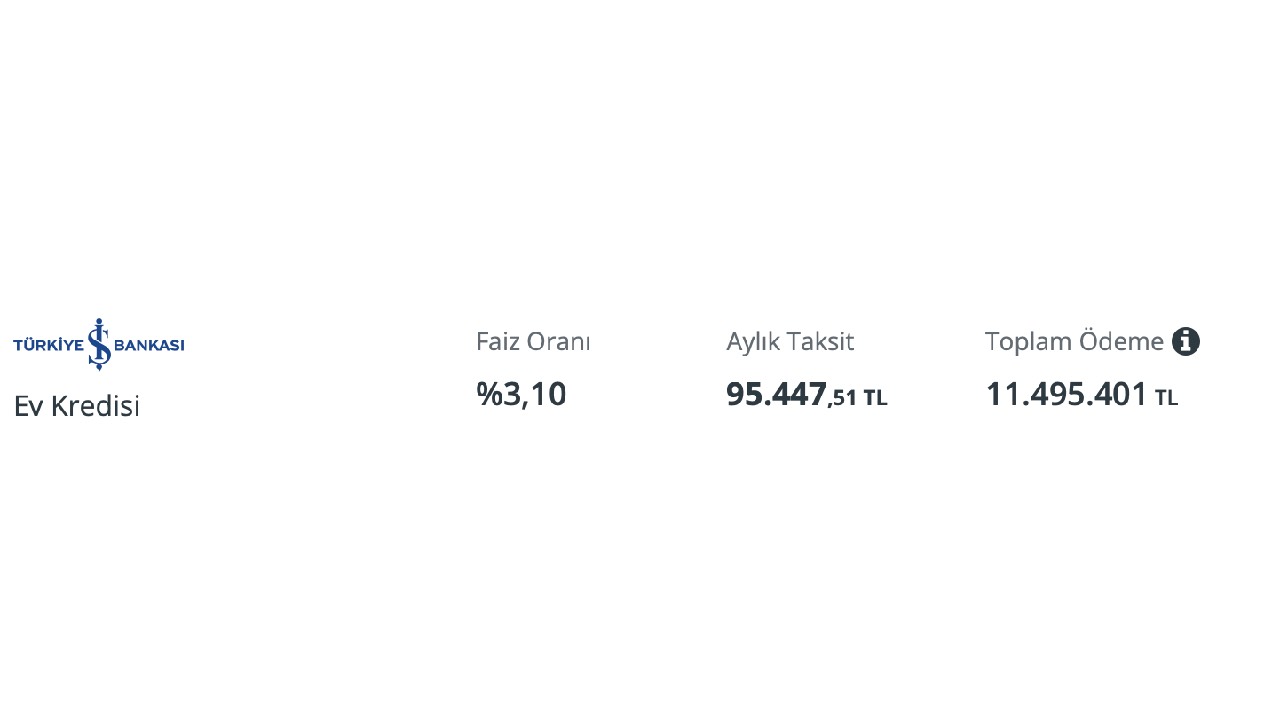1280x720 pixels.
Task: Click TL next to the monthly installment
Action: coord(876,398)
